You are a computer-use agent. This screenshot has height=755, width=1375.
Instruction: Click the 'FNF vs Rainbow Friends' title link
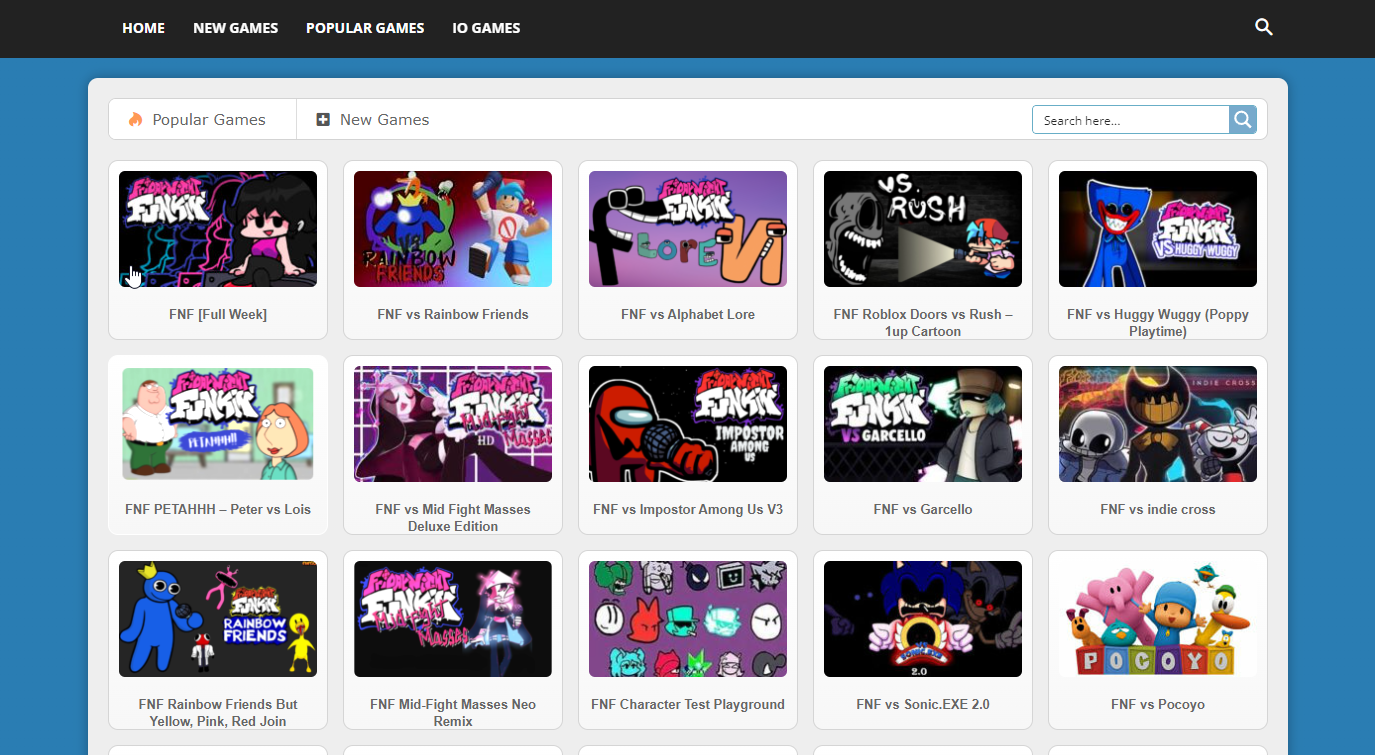(453, 314)
